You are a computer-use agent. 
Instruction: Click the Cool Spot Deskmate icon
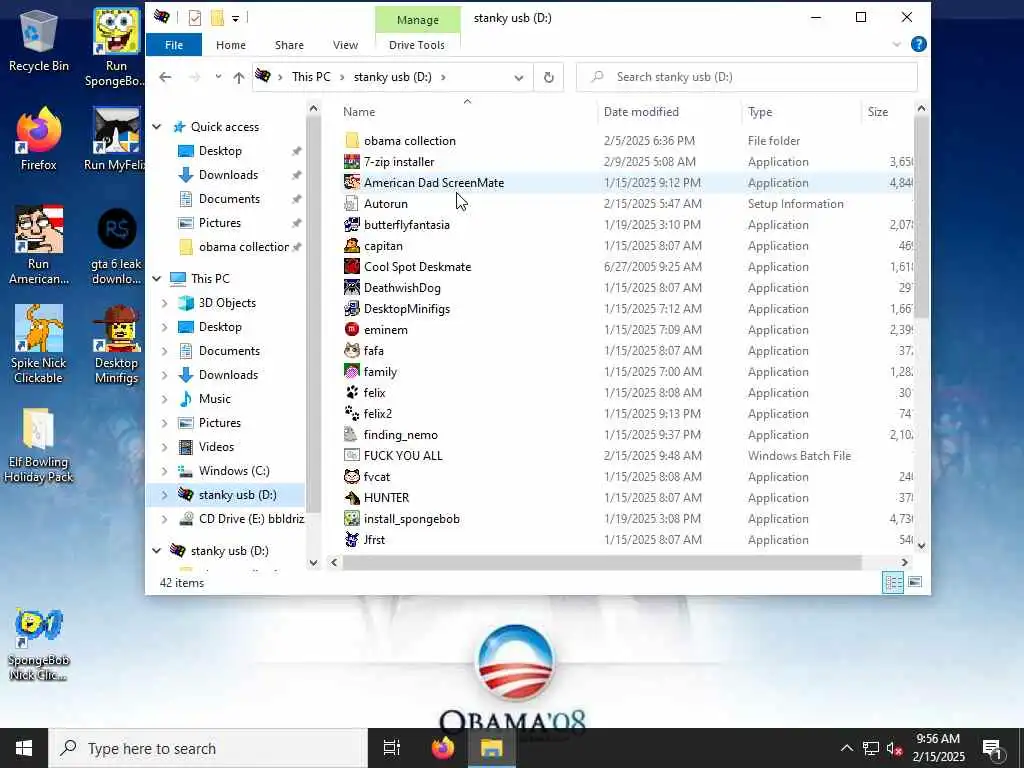(352, 266)
